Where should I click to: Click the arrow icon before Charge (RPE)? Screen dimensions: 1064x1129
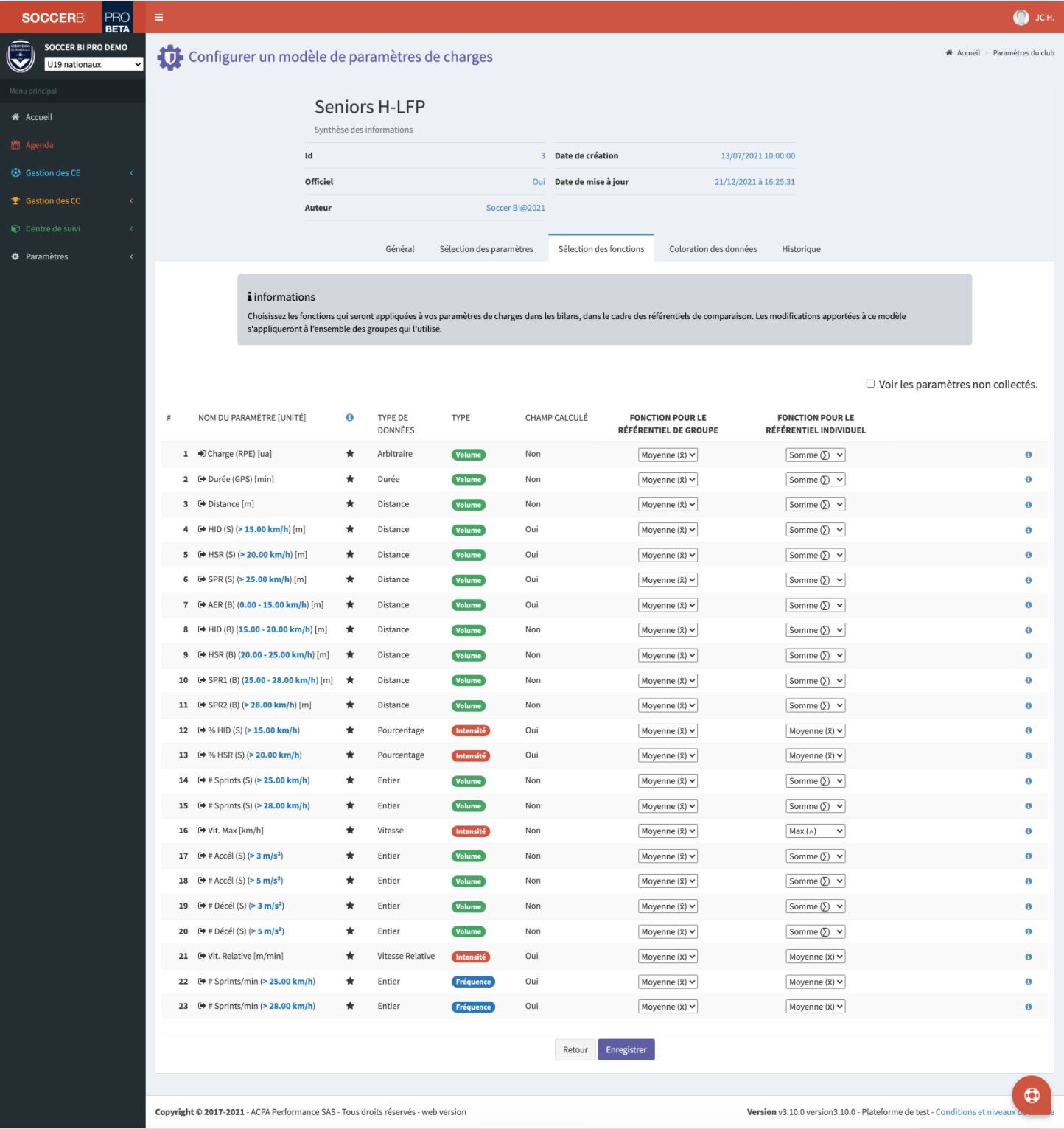202,454
